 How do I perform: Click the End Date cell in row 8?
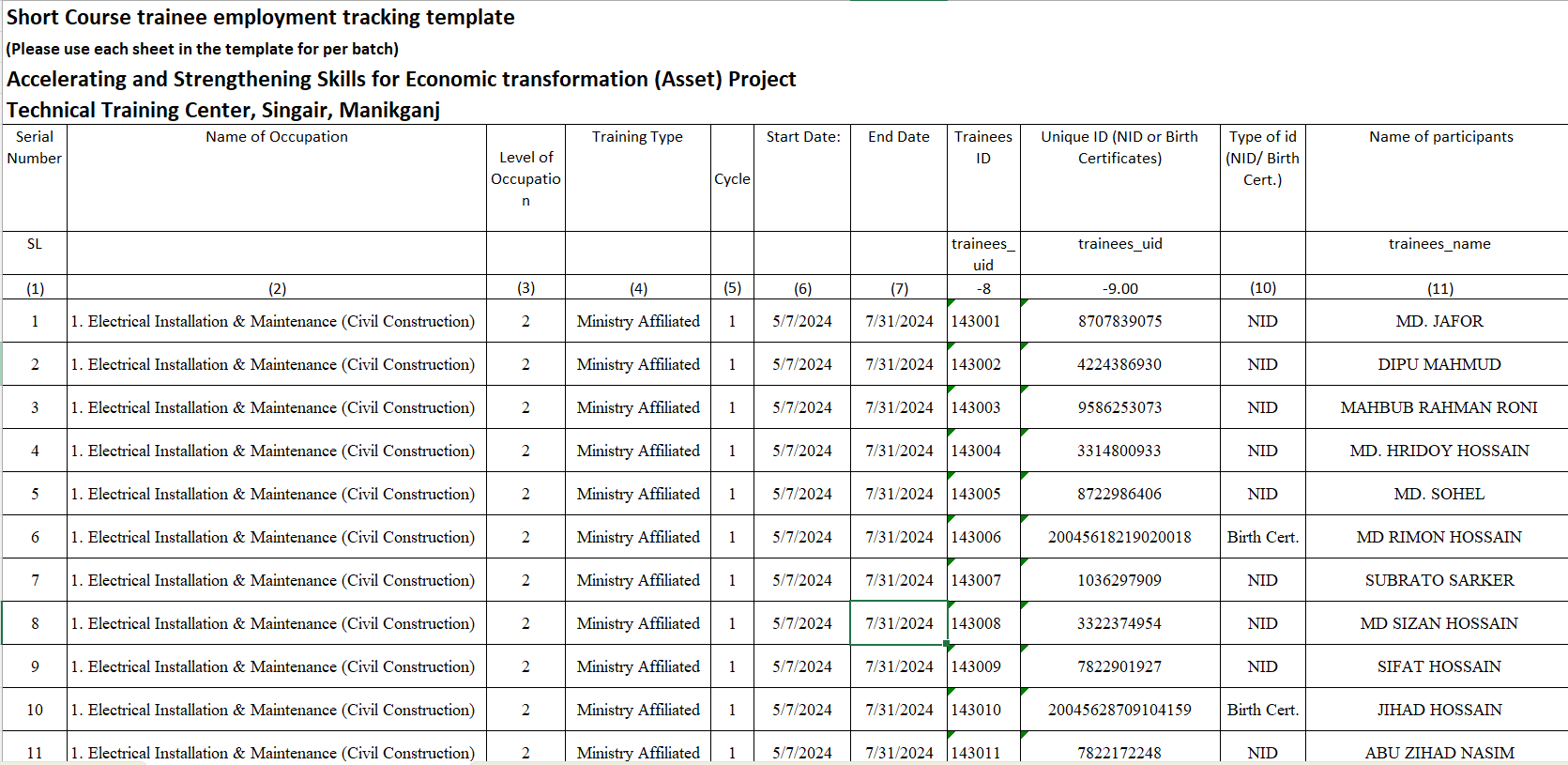click(898, 623)
